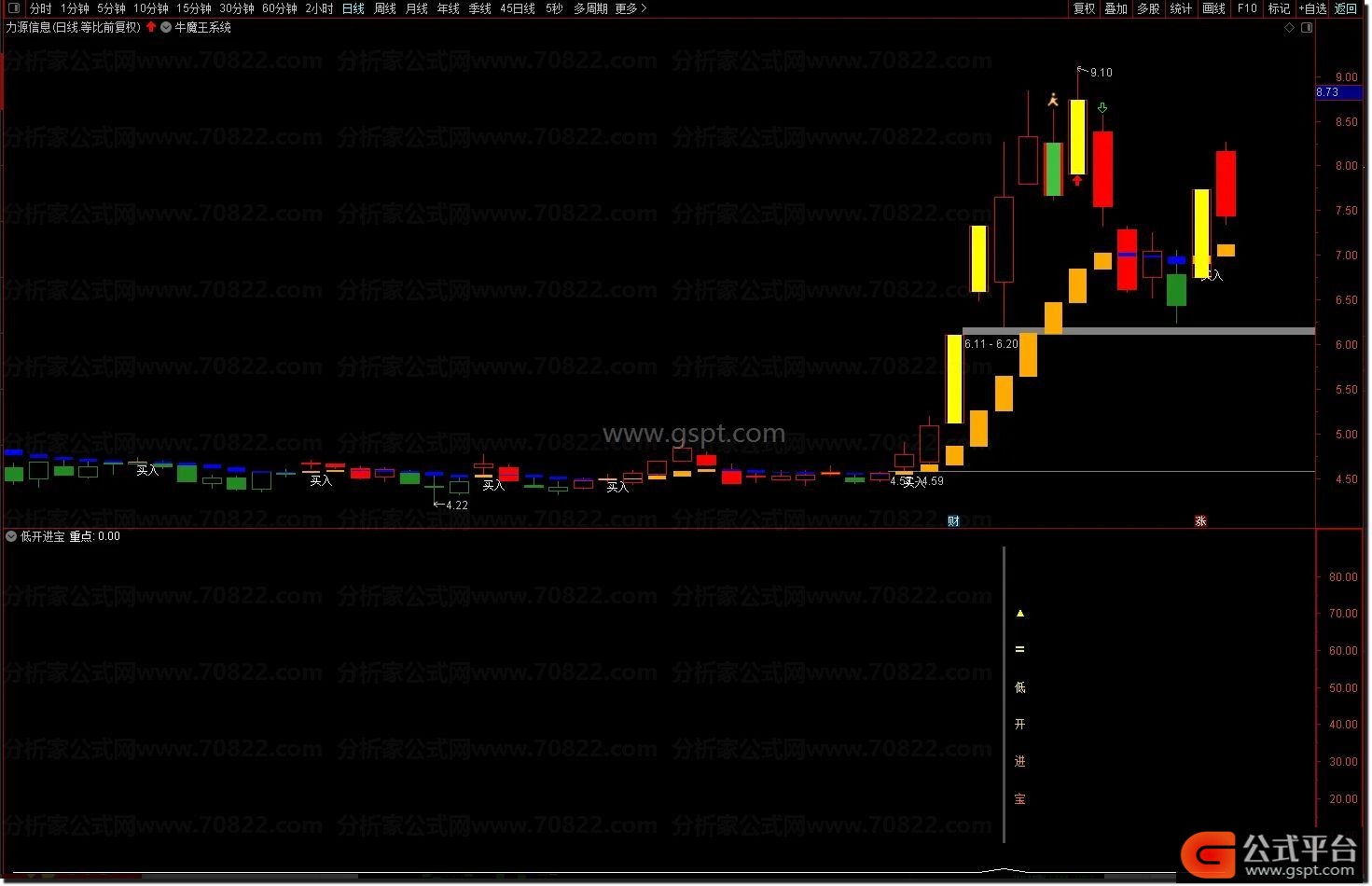1372x886 pixels.
Task: Switch to 周线 weekly chart
Action: 385,8
